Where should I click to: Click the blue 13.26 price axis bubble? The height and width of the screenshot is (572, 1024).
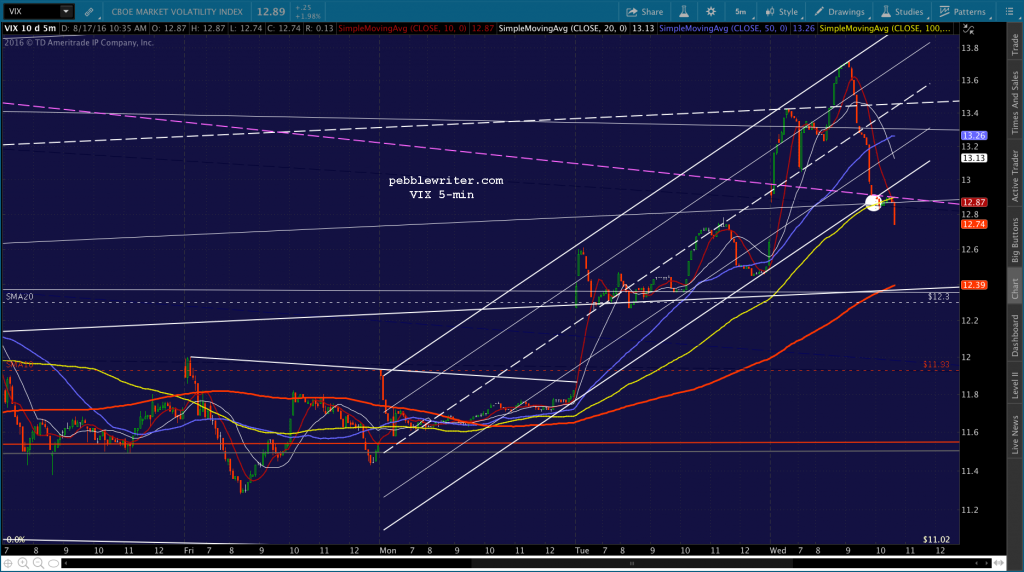[x=974, y=136]
